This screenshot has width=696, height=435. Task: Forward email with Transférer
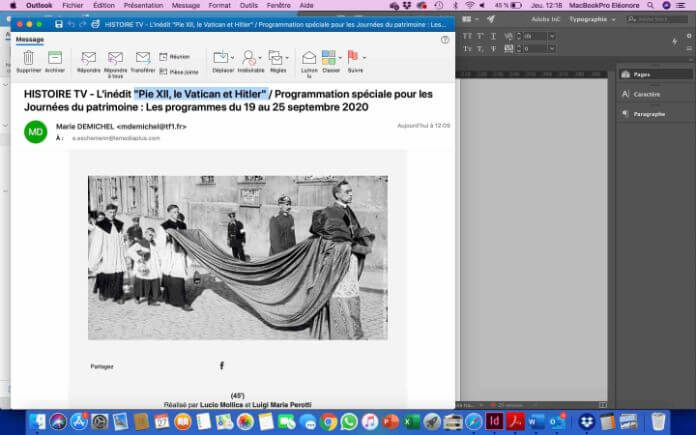coord(143,58)
